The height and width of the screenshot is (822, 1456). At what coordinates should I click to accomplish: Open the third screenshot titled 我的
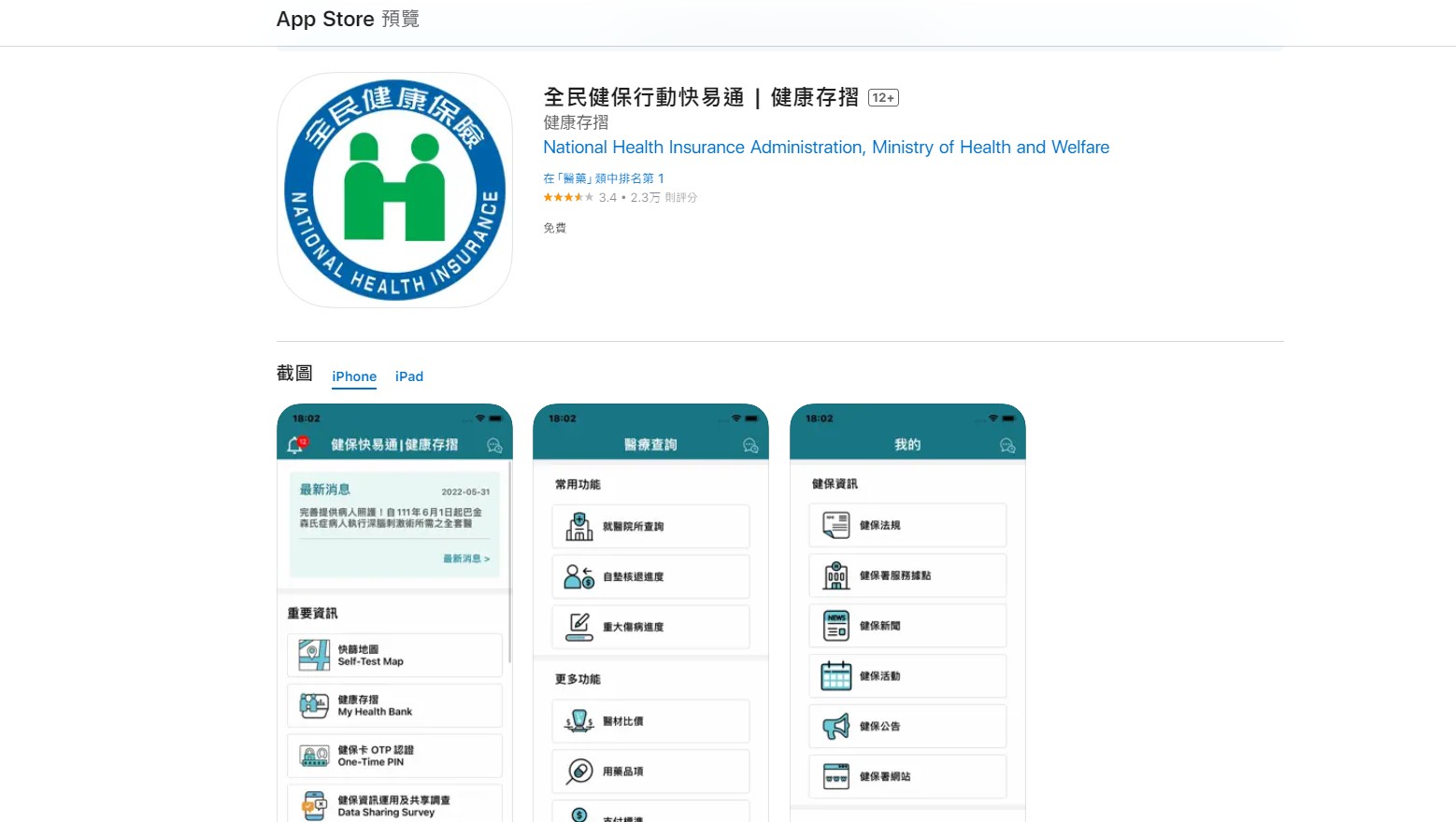(x=907, y=613)
